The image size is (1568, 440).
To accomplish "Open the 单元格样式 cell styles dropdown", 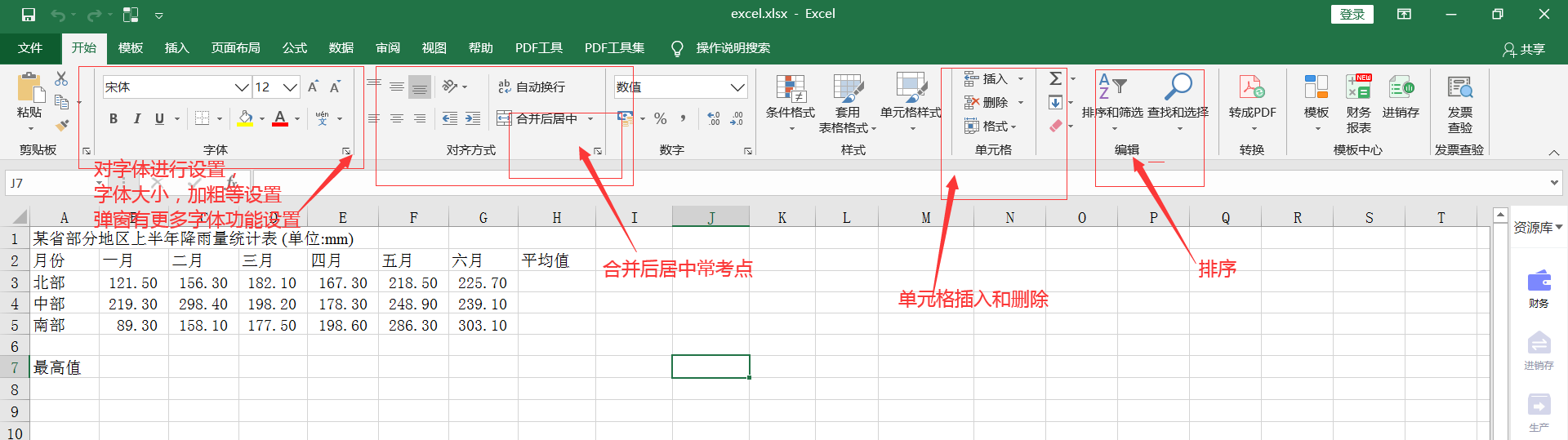I will click(911, 103).
